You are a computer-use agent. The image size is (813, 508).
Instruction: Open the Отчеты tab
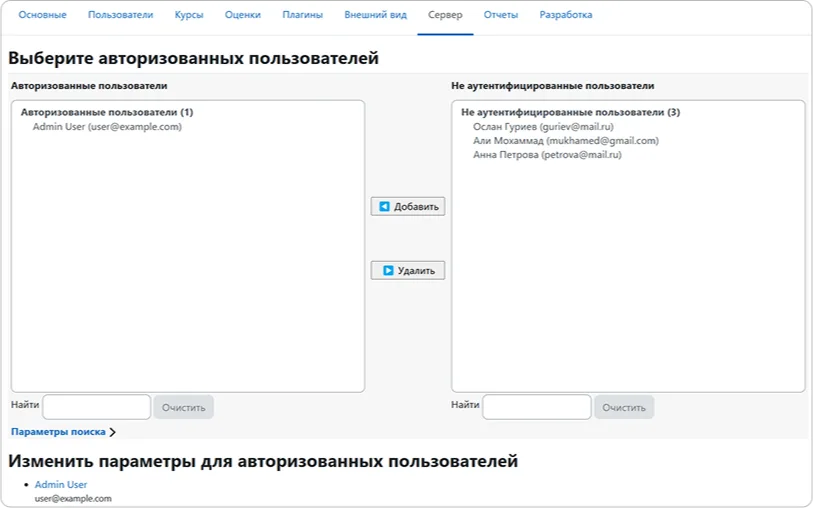tap(501, 16)
